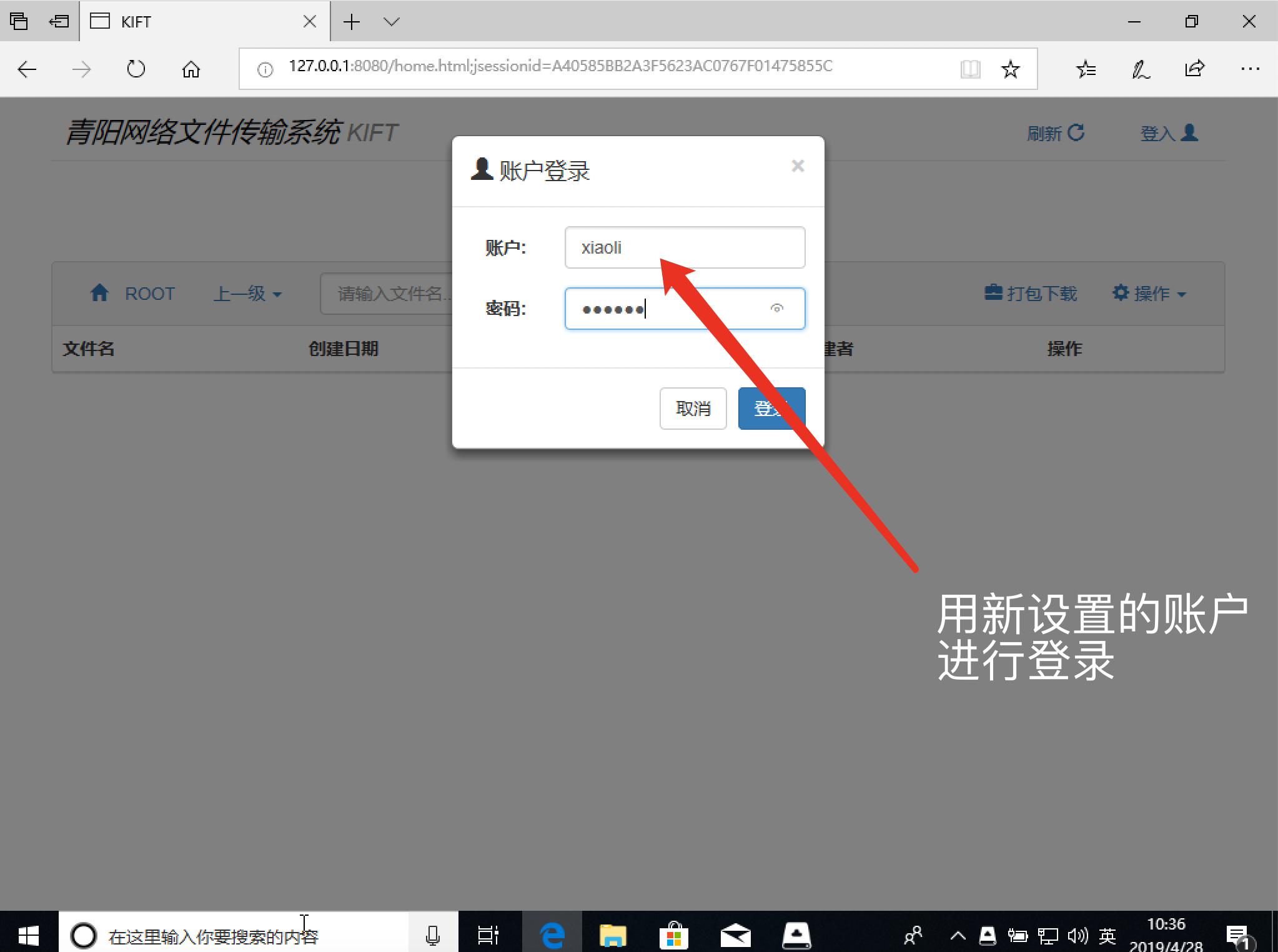Screen dimensions: 1278x952
Task: Show hidden system tray icons
Action: tap(958, 935)
